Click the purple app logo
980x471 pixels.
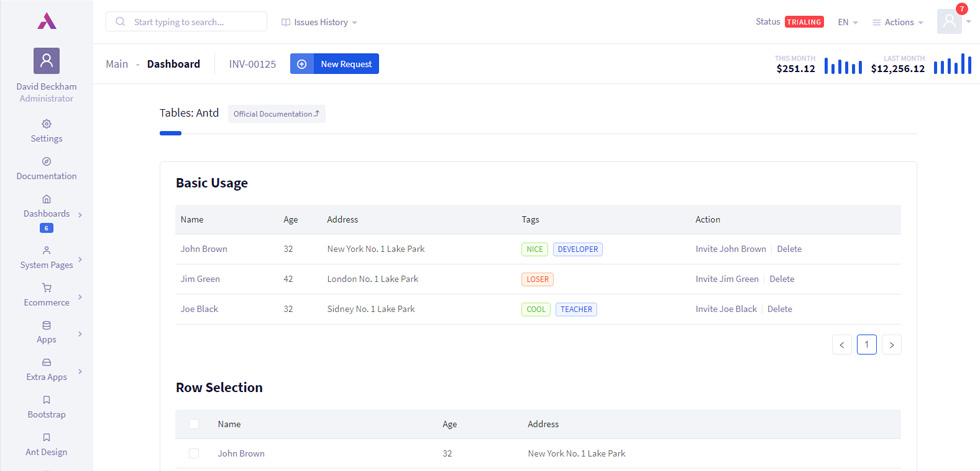[x=46, y=21]
